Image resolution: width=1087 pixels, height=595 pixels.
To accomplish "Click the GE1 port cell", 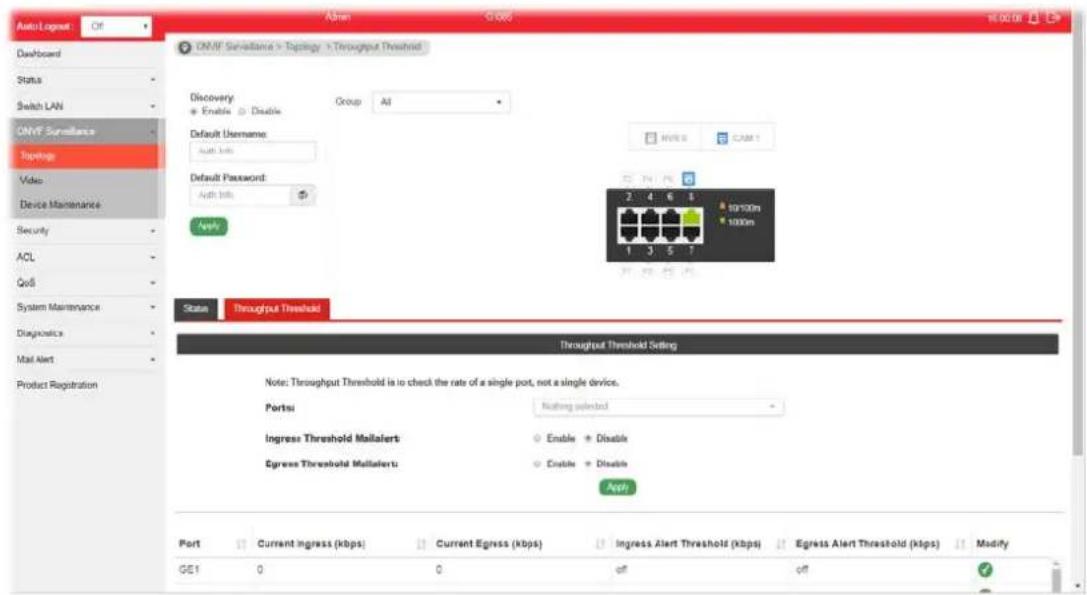I will (189, 569).
